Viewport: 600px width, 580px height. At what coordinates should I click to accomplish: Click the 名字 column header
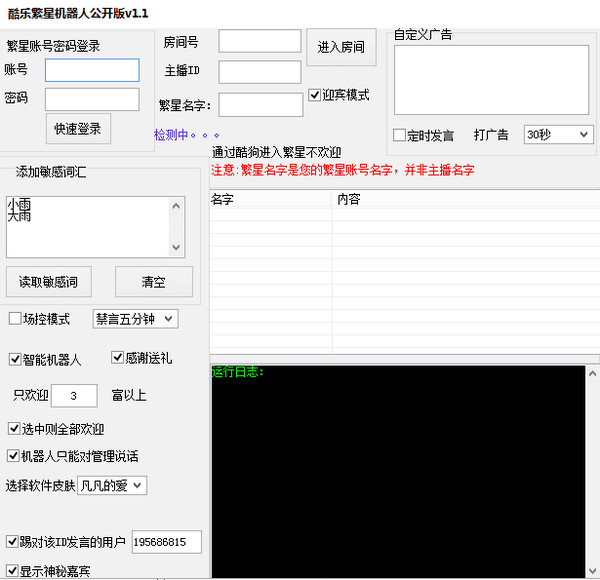click(270, 199)
